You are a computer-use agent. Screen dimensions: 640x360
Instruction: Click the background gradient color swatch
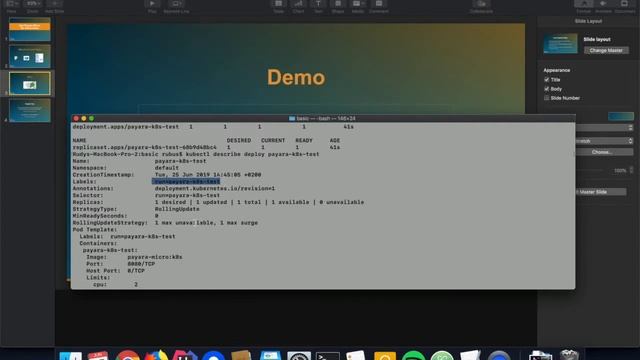621,116
